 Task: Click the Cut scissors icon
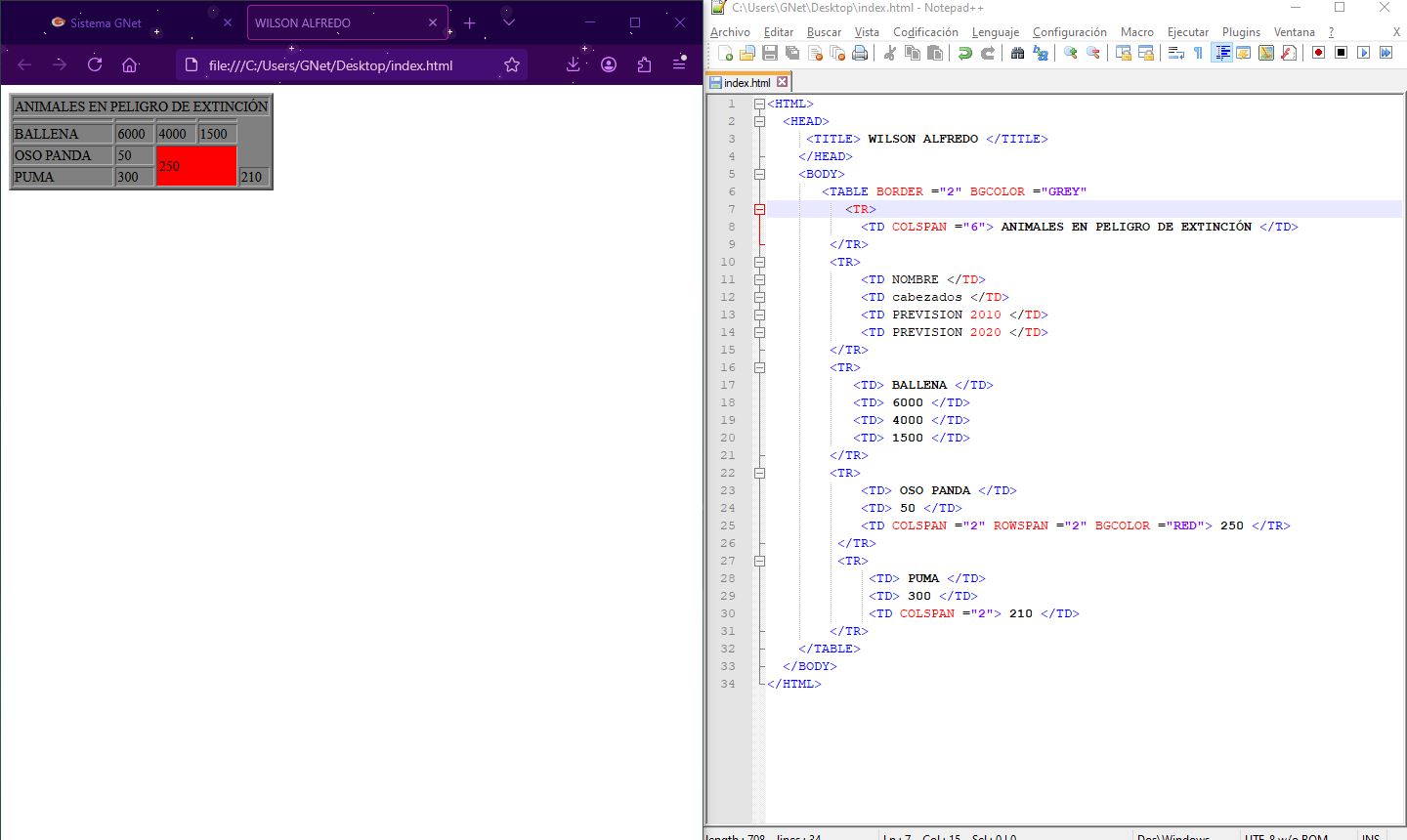click(889, 53)
